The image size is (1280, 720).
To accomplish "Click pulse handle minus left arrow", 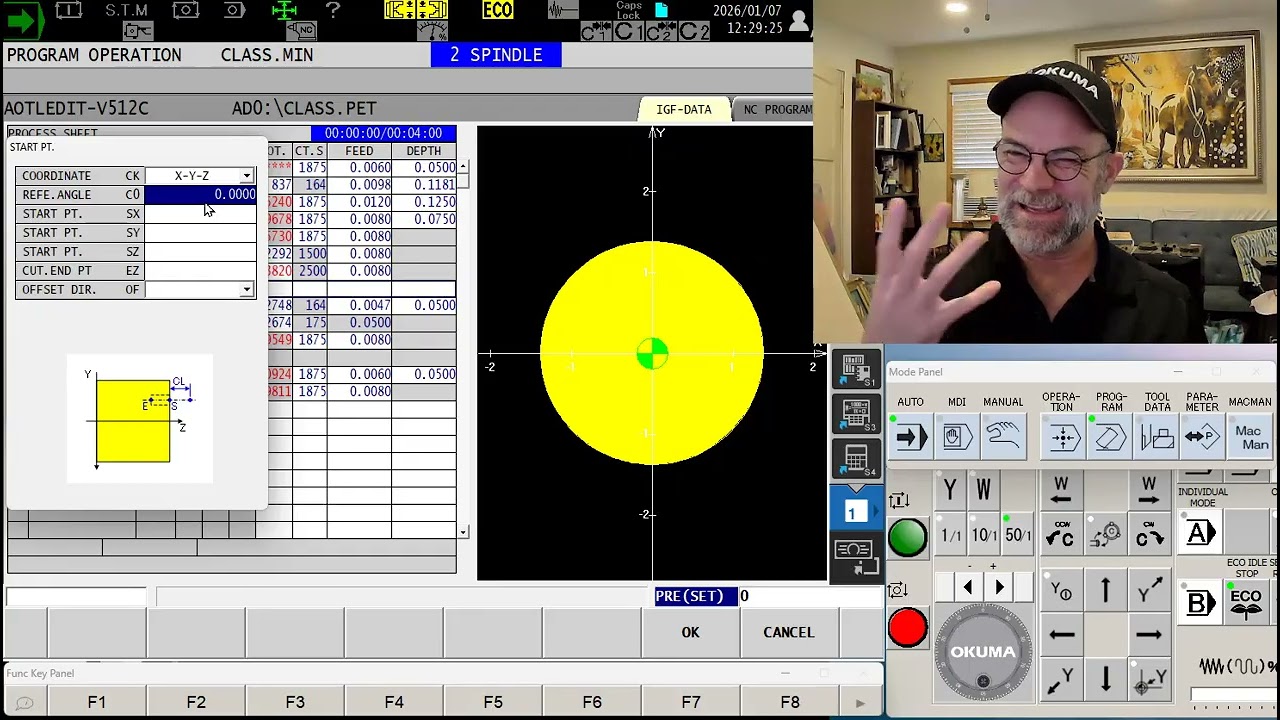I will click(x=967, y=588).
